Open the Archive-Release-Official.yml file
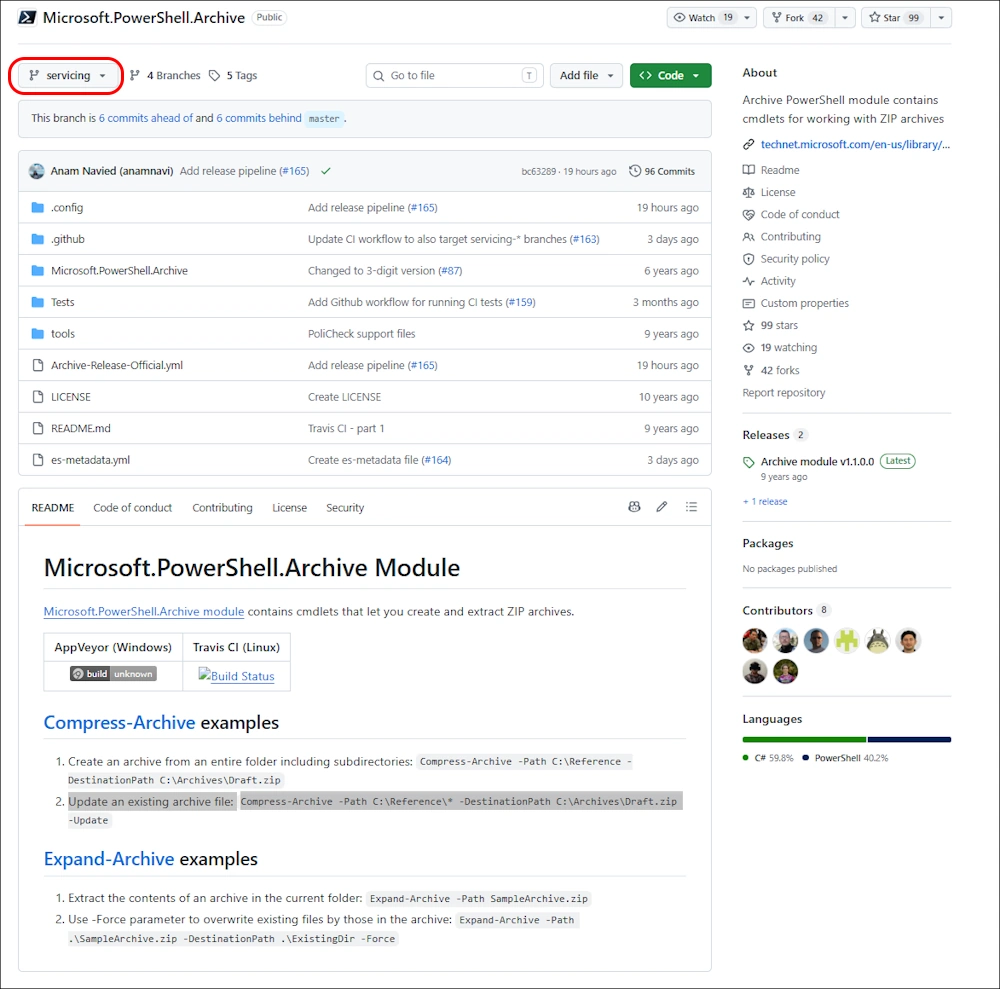This screenshot has height=989, width=1000. pyautogui.click(x=117, y=365)
